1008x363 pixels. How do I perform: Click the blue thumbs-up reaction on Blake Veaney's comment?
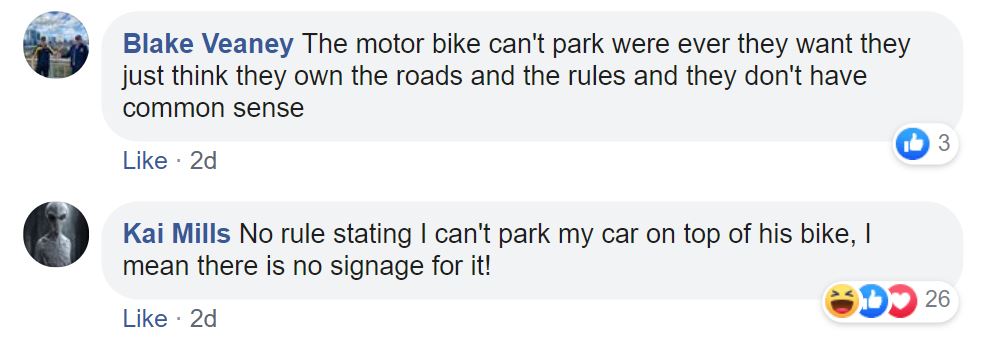pos(912,143)
